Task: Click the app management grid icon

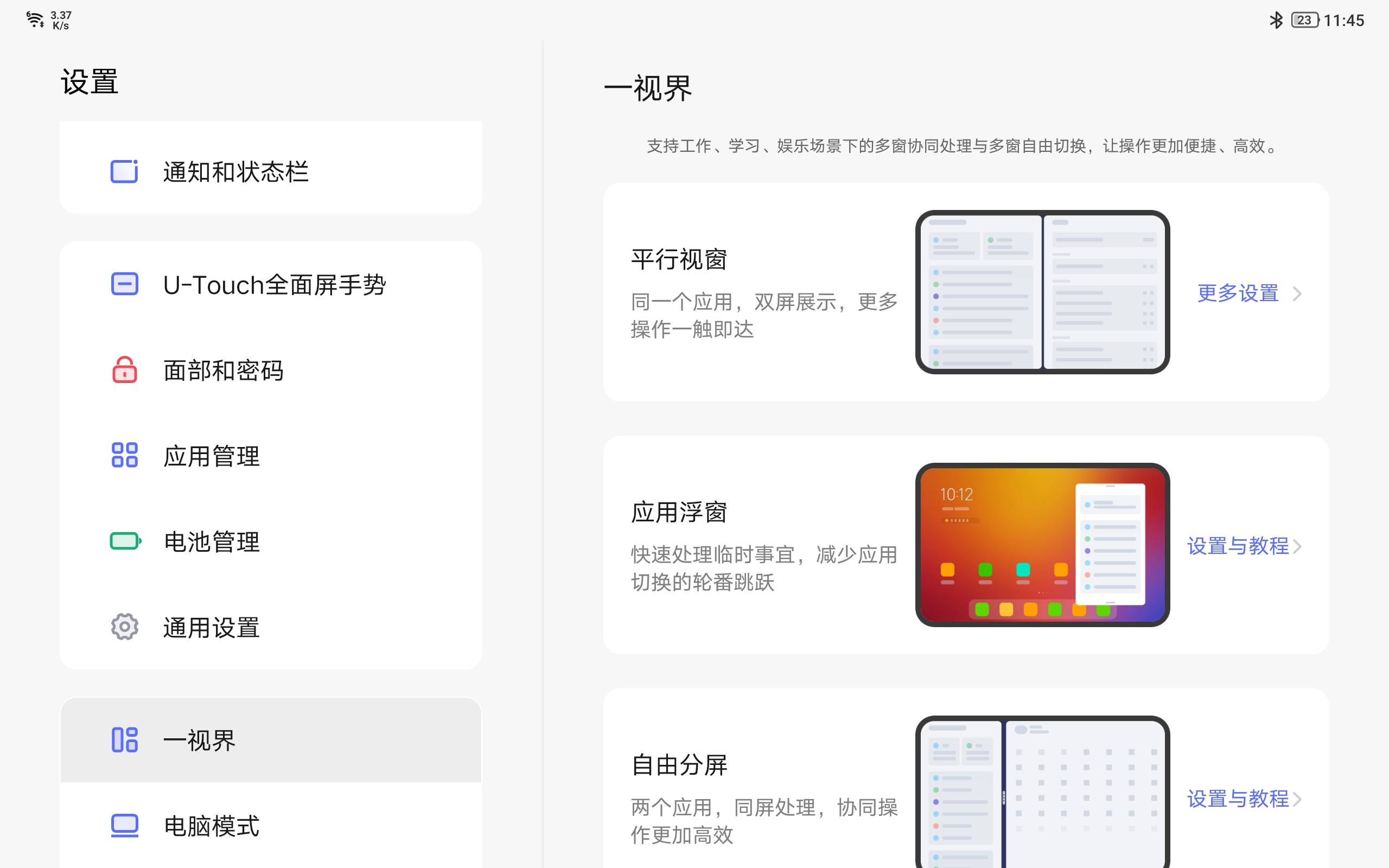Action: [124, 455]
